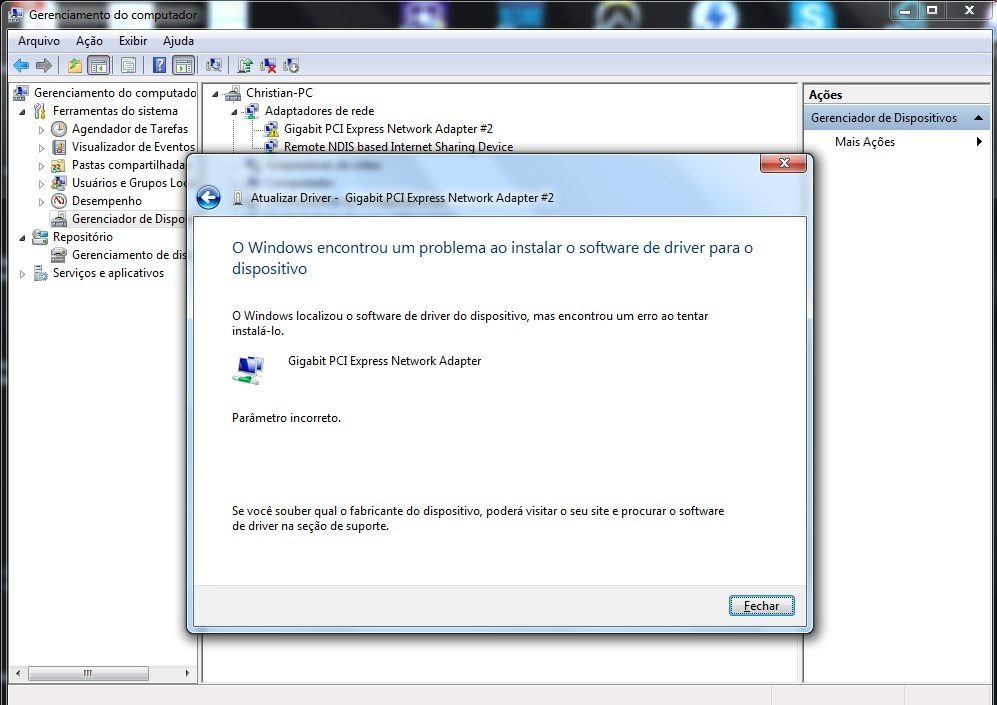This screenshot has width=997, height=705.
Task: Collapse the Adaptadores de rede category
Action: click(x=235, y=112)
